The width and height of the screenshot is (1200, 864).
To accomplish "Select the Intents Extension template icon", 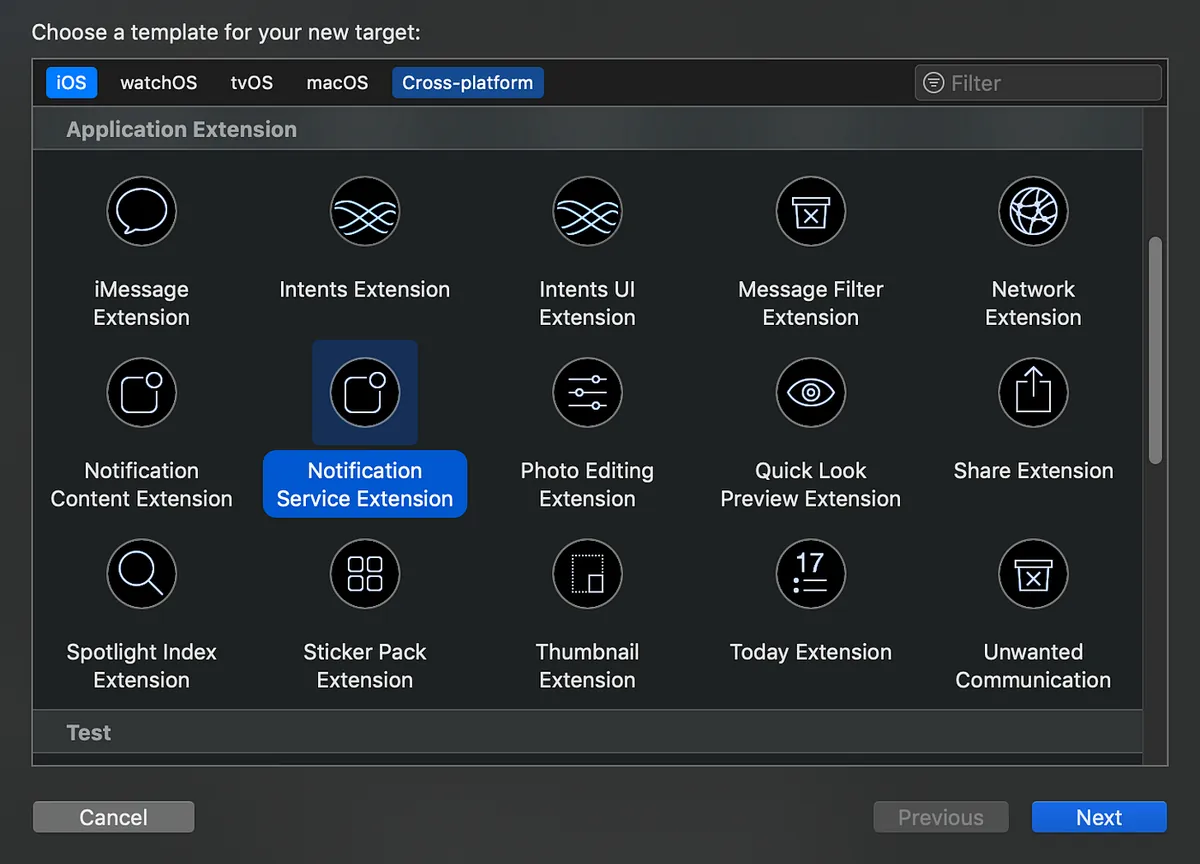I will (364, 211).
